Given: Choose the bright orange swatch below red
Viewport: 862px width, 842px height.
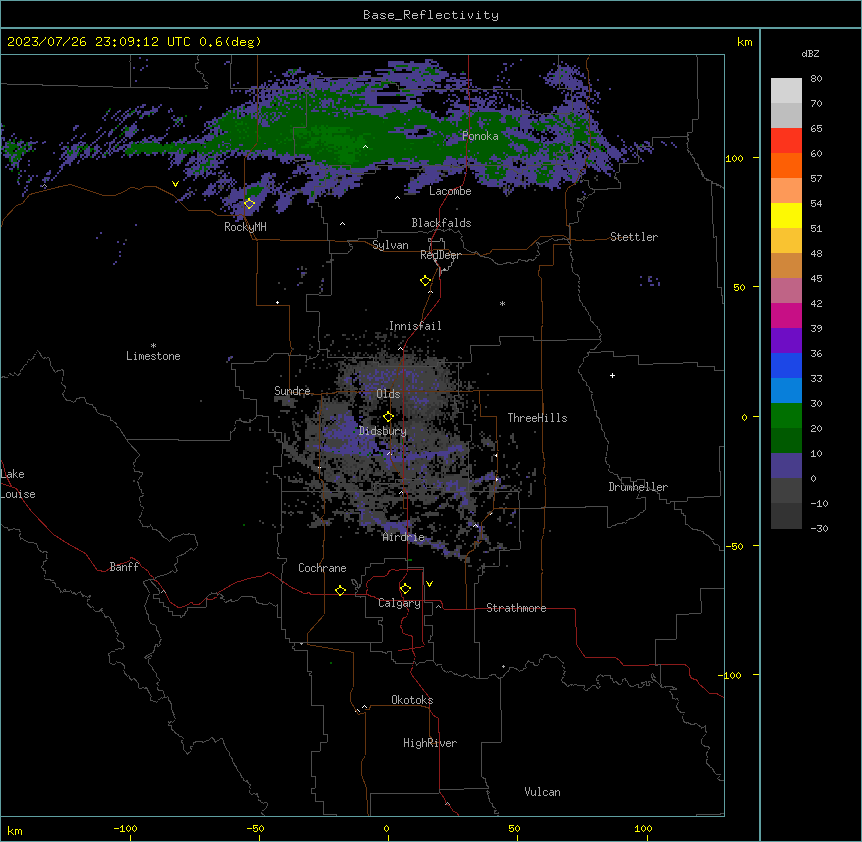Looking at the screenshot, I should 786,165.
